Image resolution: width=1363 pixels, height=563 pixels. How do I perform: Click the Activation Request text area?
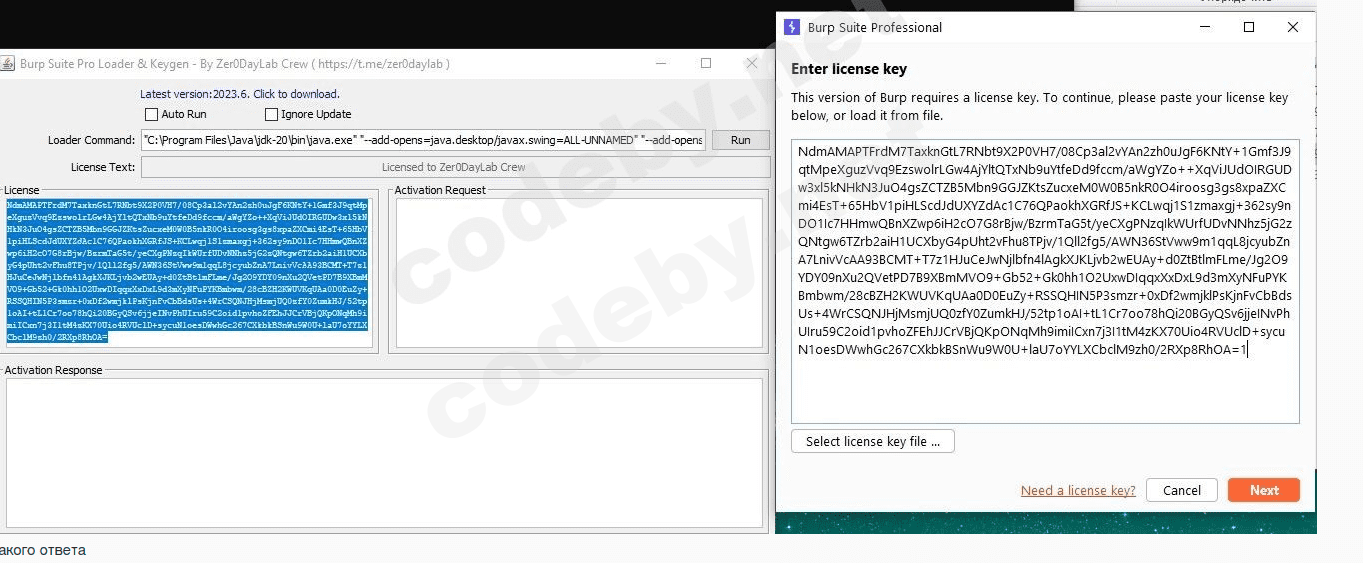click(578, 272)
